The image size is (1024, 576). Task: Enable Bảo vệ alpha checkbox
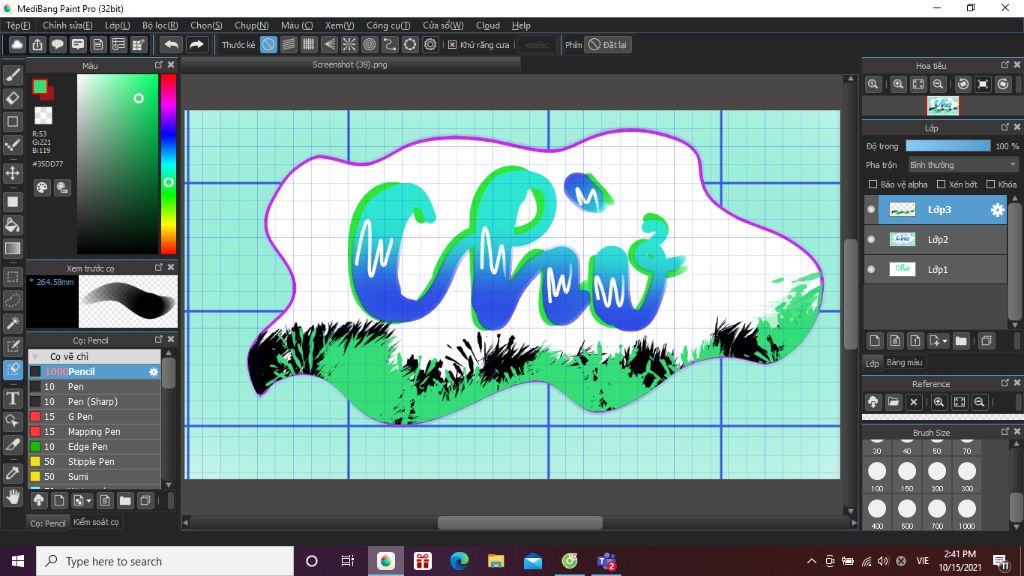(873, 184)
